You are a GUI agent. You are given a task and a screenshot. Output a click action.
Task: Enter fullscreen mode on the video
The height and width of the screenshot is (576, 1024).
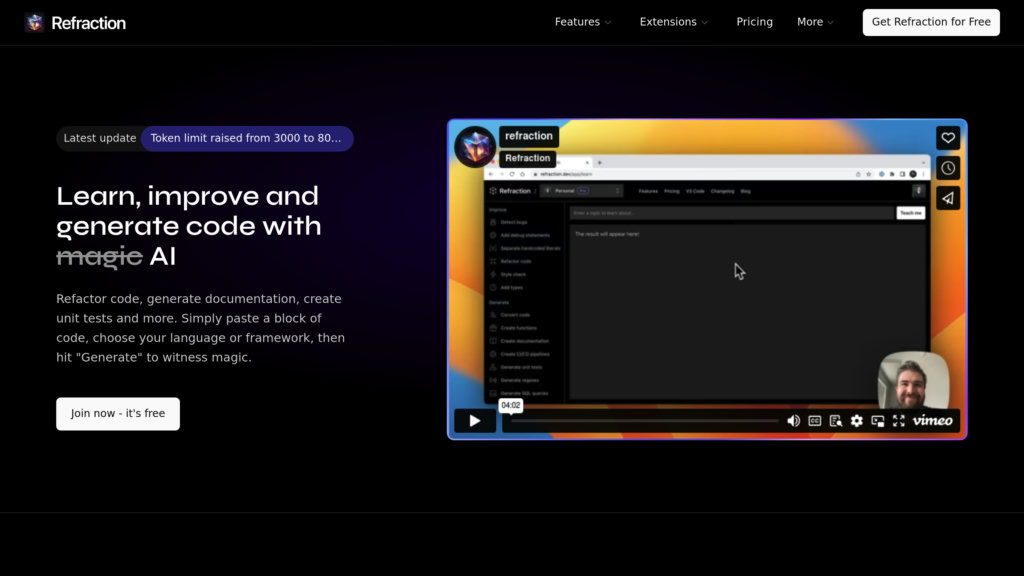898,421
